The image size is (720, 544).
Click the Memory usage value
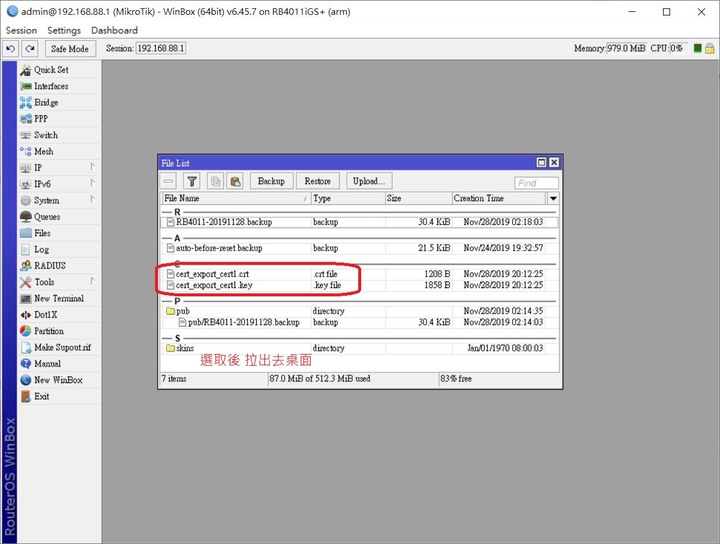tap(626, 48)
